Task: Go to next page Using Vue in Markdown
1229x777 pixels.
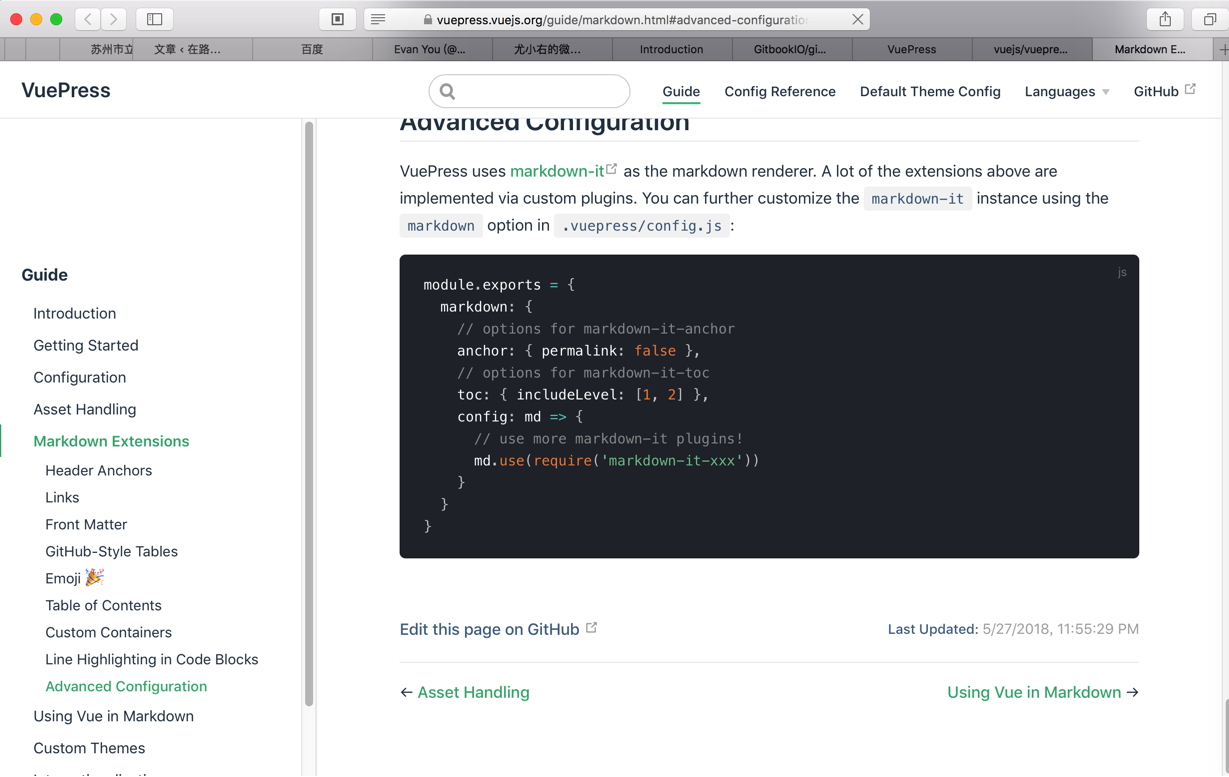Action: [x=1034, y=692]
